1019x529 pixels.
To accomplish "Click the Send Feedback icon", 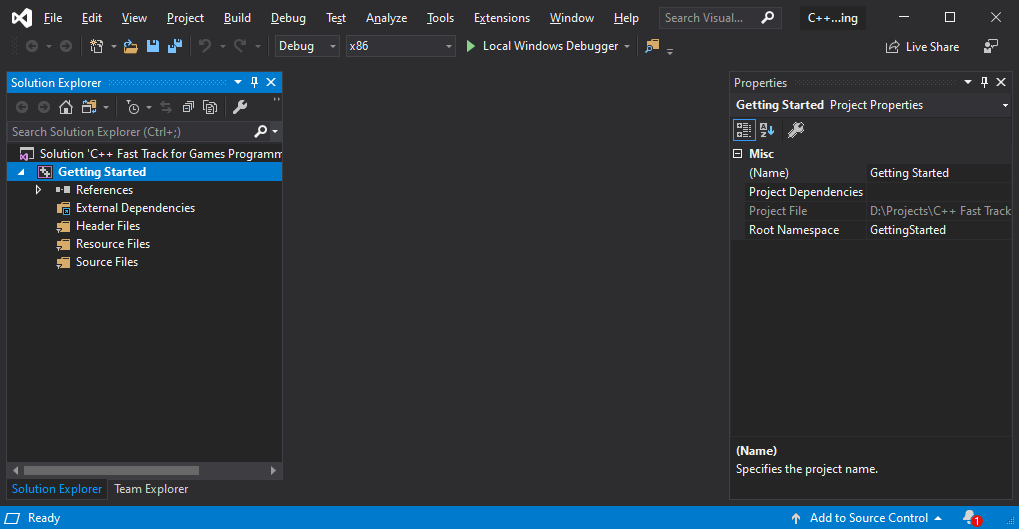I will [x=990, y=46].
